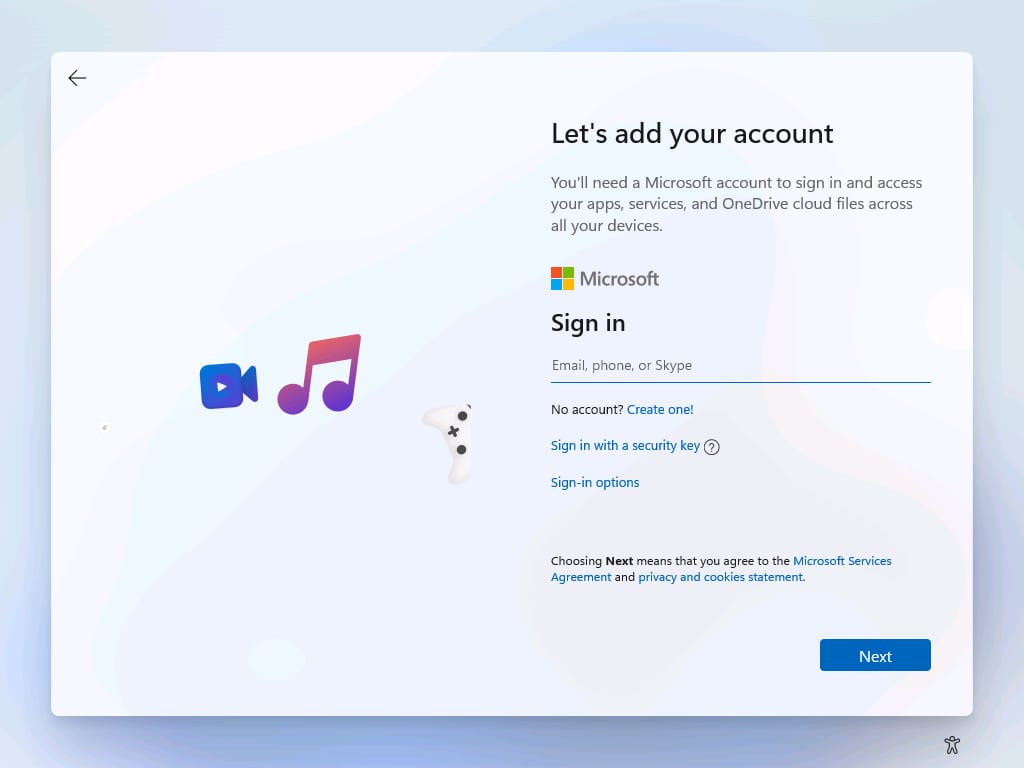
Task: Click the security key help question mark
Action: pos(711,447)
